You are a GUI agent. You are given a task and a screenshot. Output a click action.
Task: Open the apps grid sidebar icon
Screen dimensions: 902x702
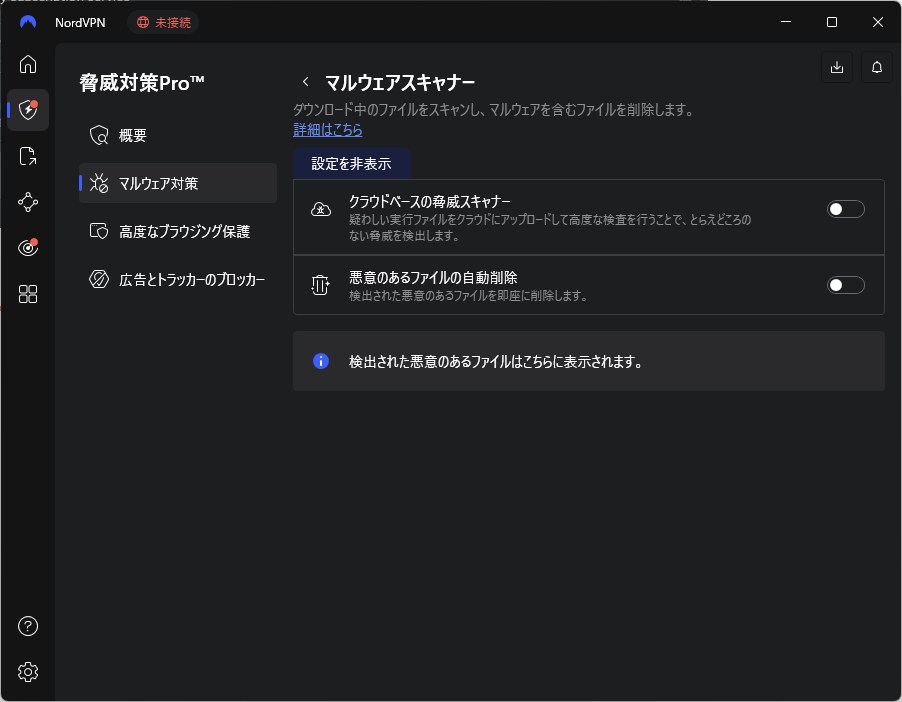tap(28, 294)
